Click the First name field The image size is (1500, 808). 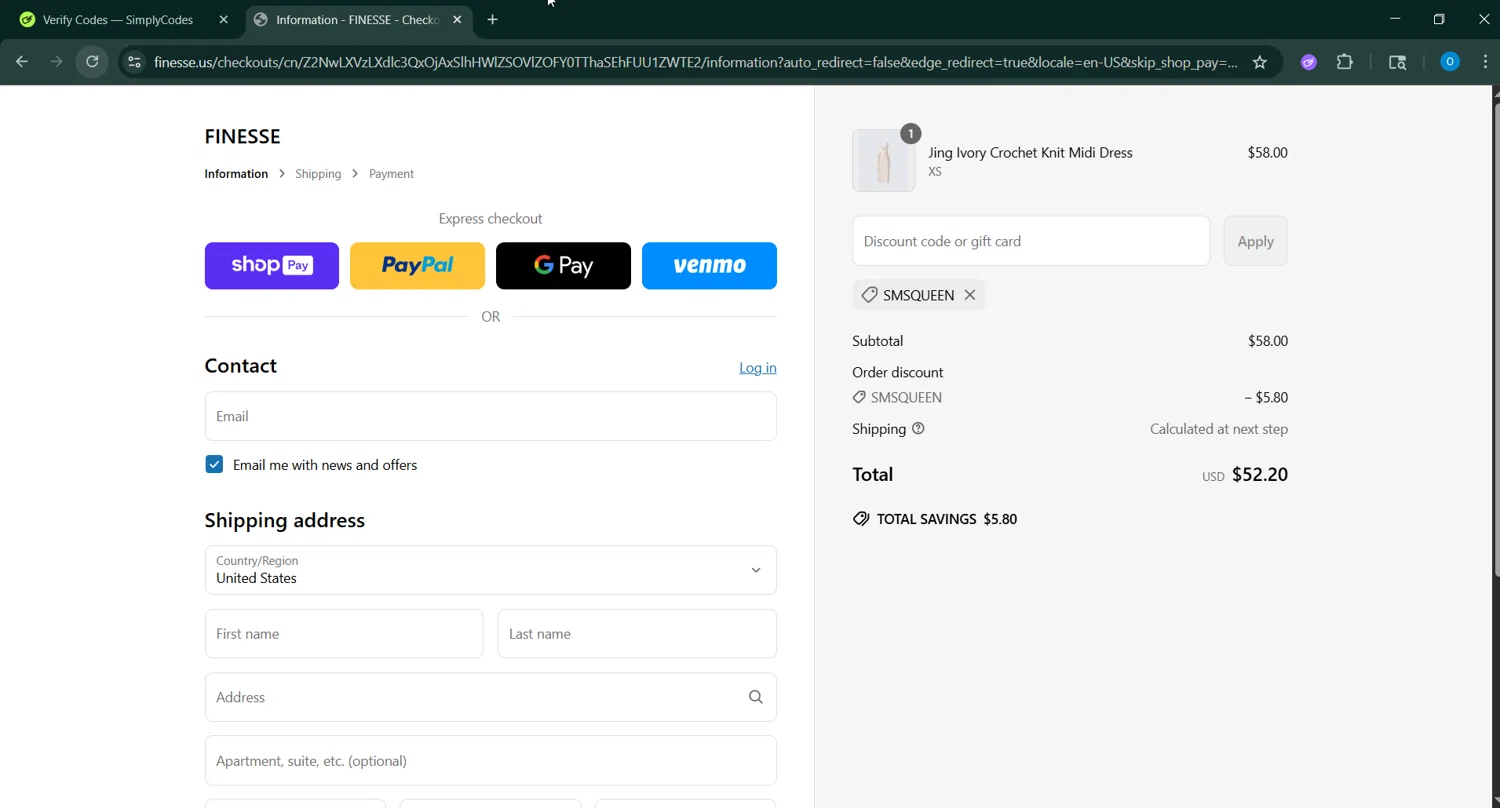pos(344,634)
